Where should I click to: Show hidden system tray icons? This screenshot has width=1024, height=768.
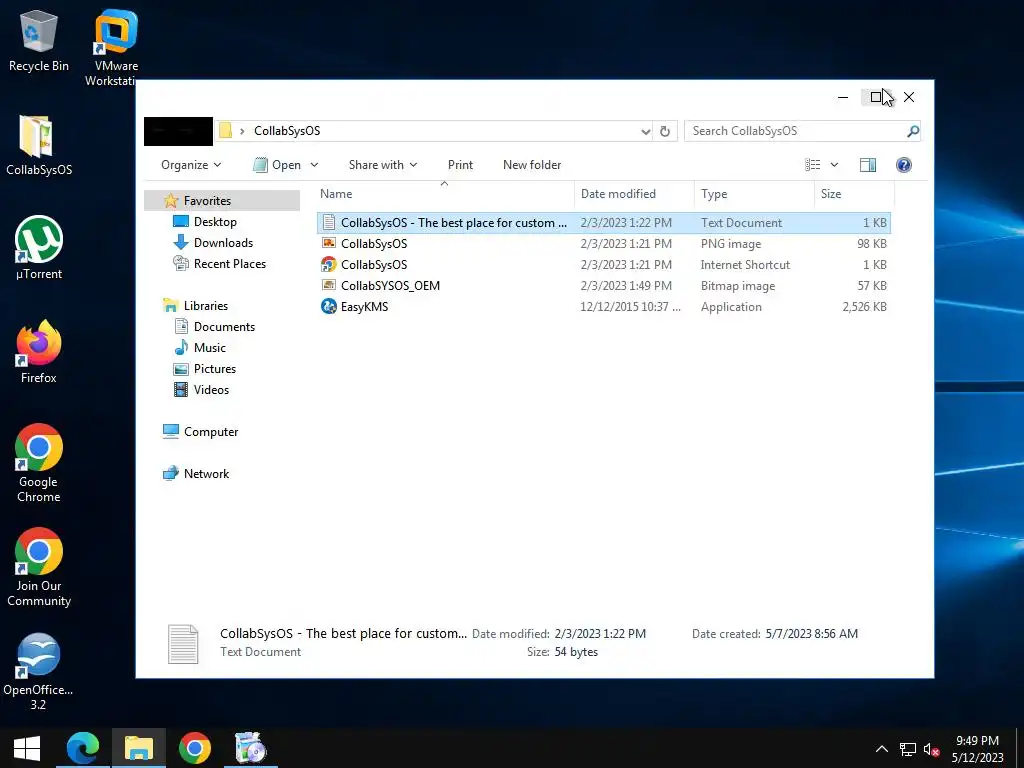point(882,749)
